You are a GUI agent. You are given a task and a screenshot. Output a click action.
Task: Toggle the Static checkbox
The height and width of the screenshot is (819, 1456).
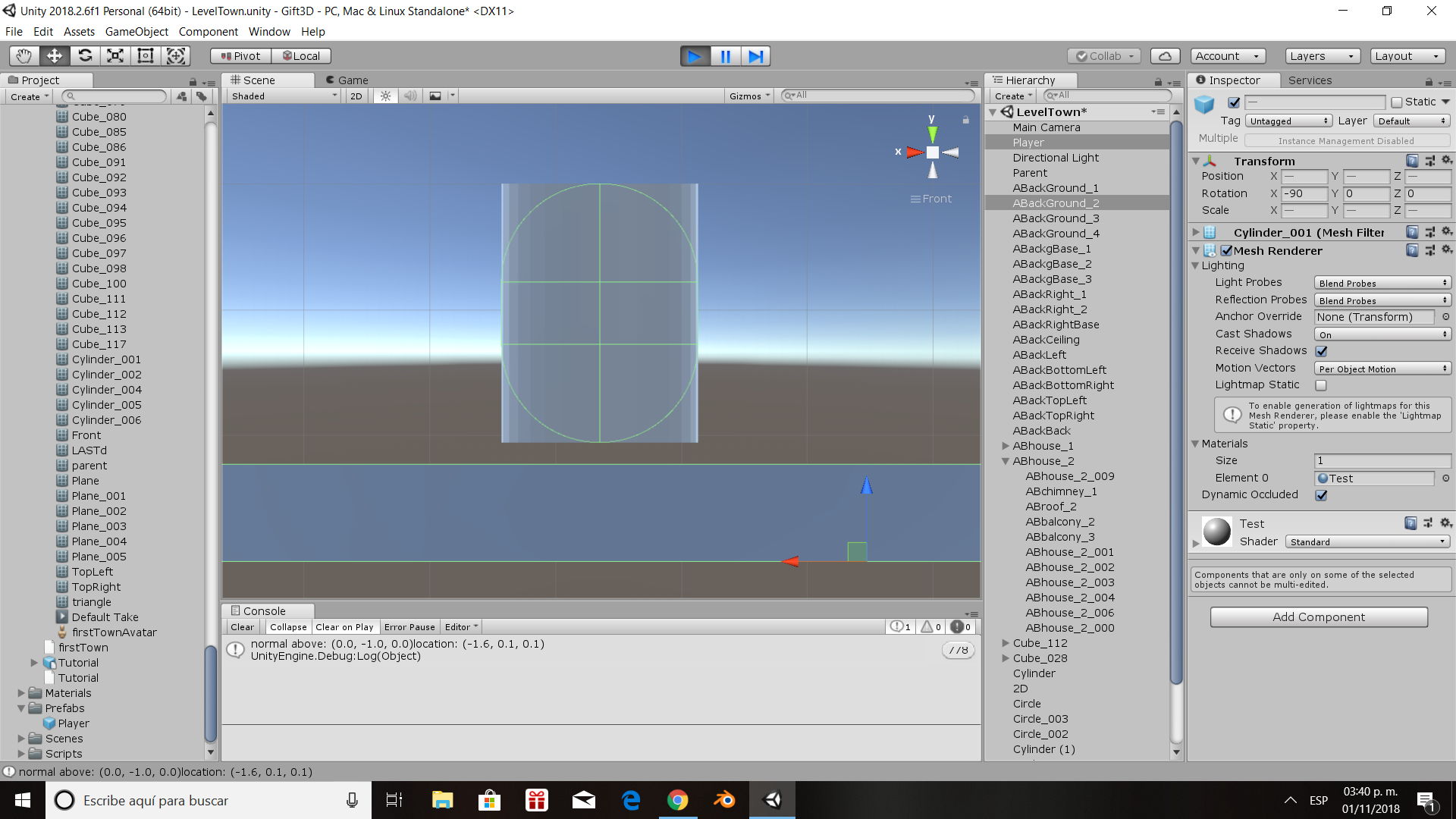(1397, 102)
